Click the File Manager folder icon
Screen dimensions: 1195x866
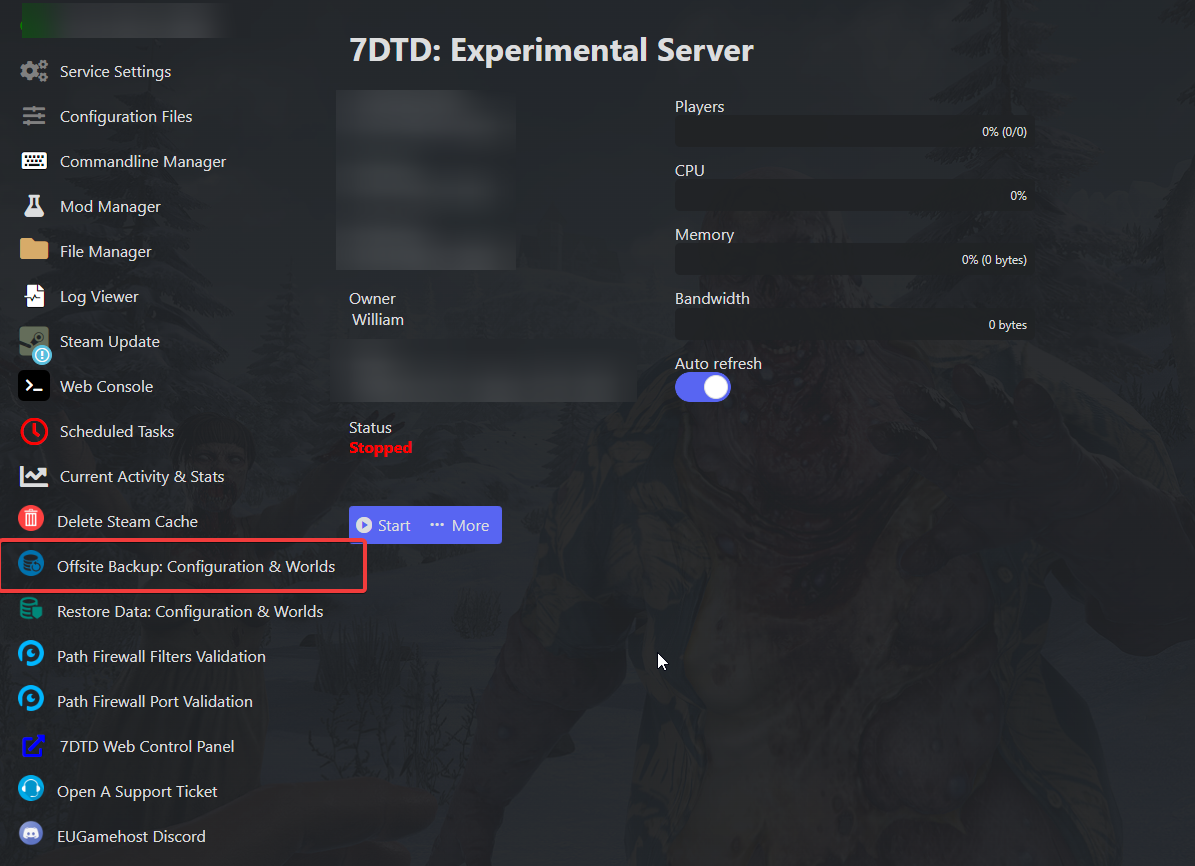point(34,249)
